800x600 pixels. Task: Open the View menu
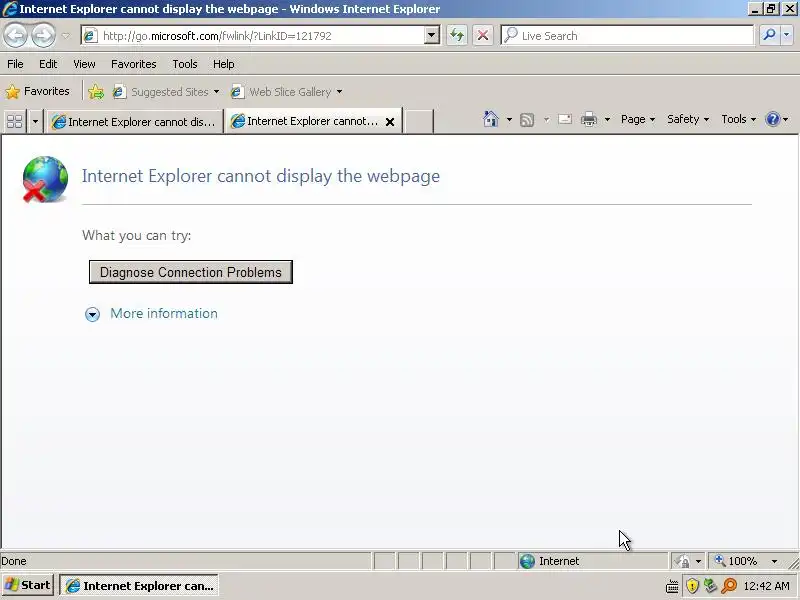(84, 64)
